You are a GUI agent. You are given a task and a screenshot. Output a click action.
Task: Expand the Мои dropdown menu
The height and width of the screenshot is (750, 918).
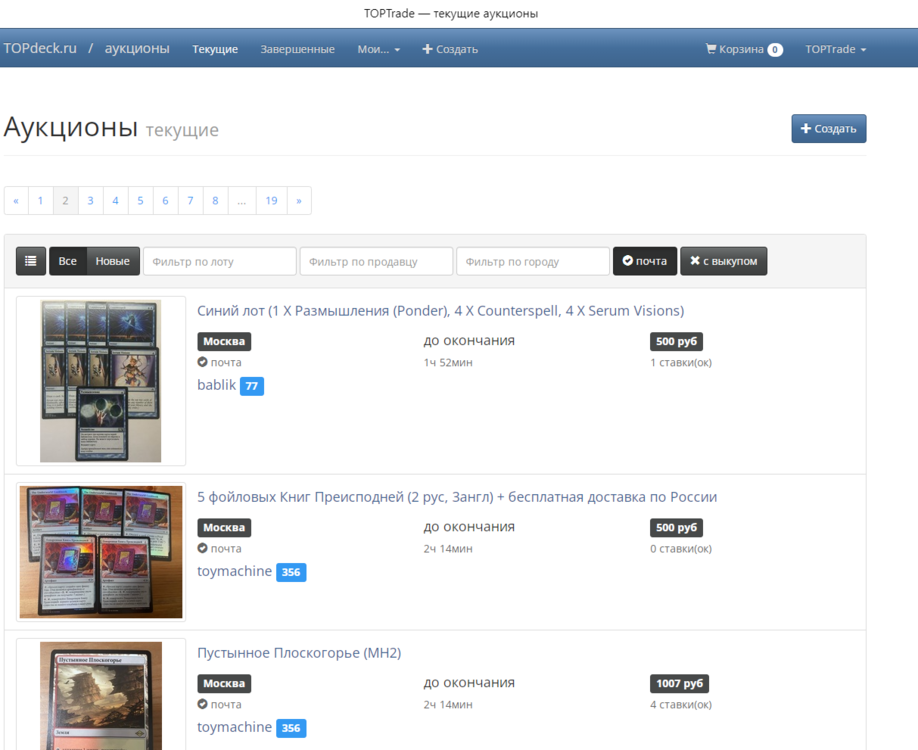[378, 49]
